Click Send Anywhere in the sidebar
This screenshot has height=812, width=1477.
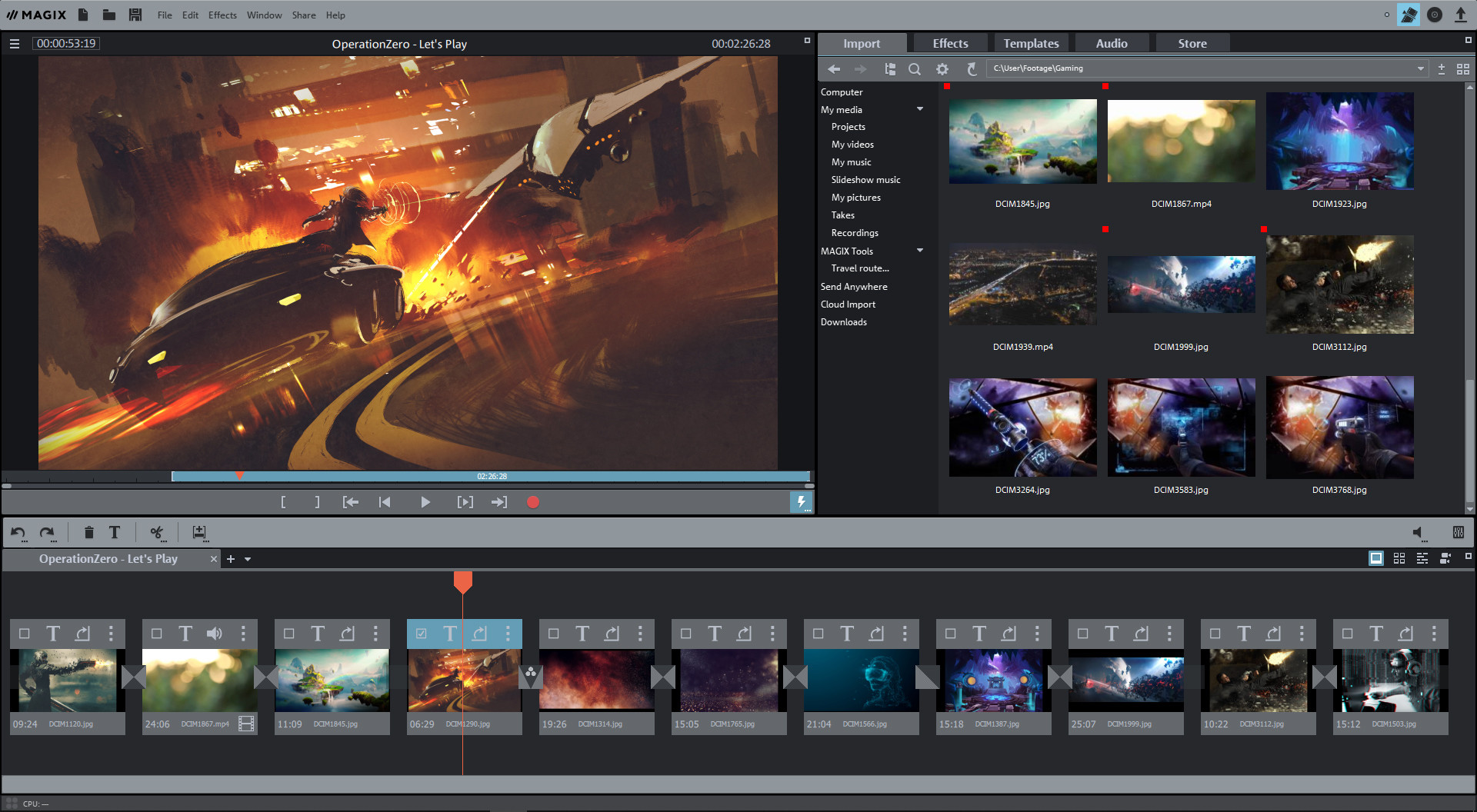[x=854, y=286]
